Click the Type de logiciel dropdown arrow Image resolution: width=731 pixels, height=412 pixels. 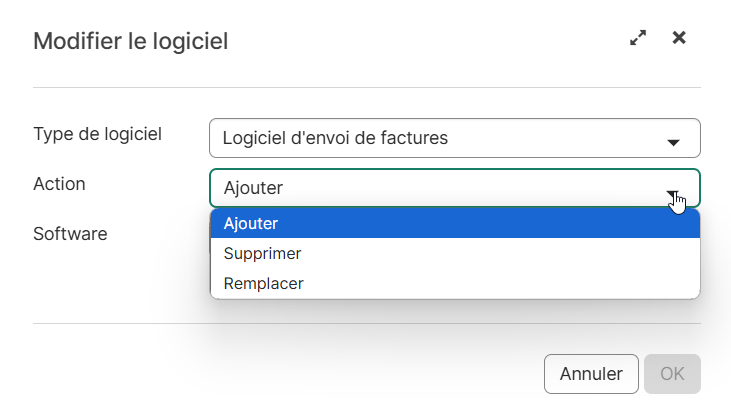pos(673,142)
